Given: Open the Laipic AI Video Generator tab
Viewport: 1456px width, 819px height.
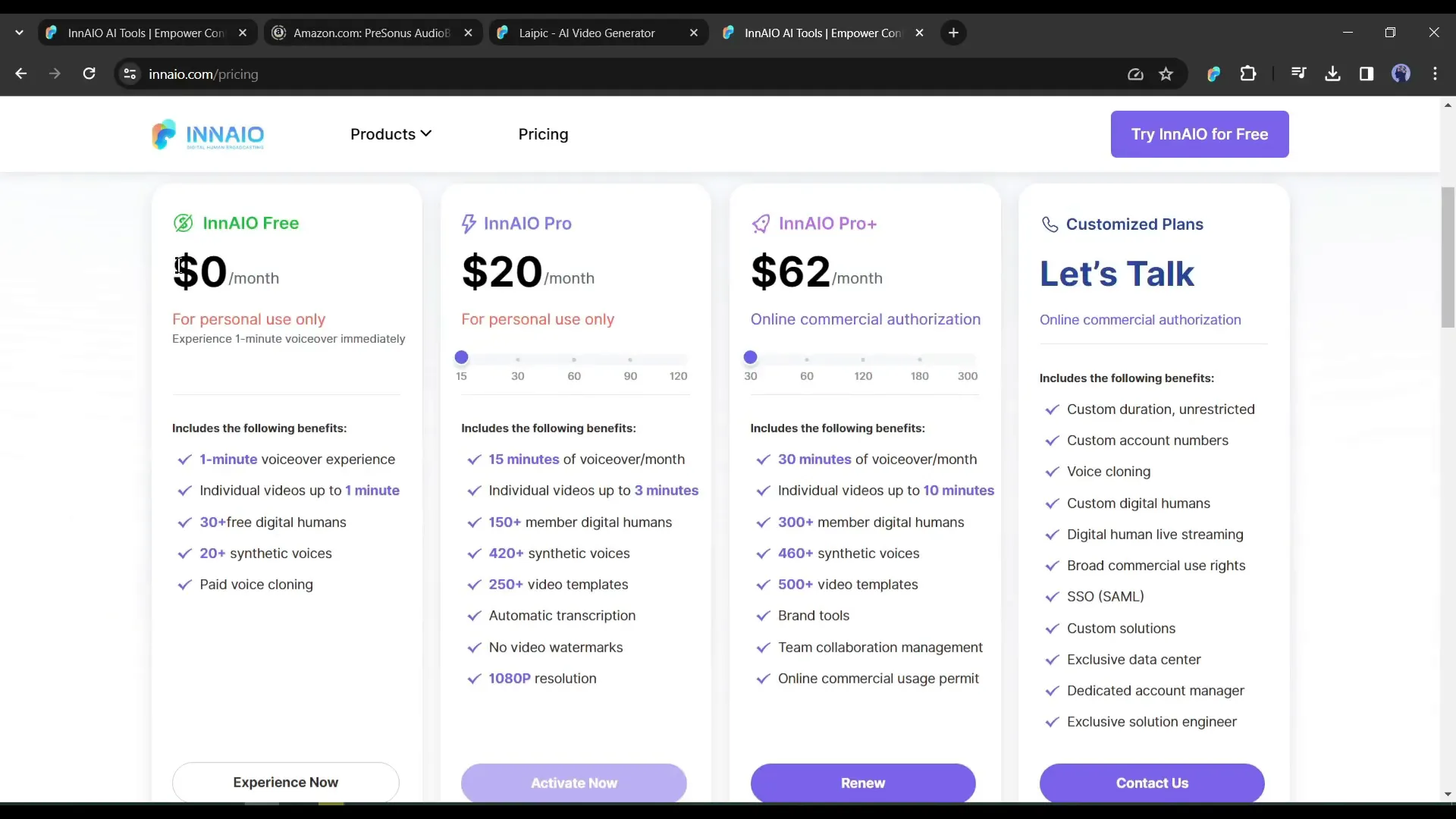Looking at the screenshot, I should 587,32.
